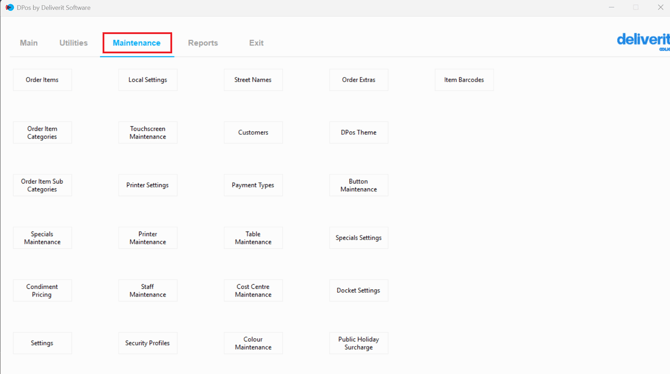
Task: Click the DPos app icon in title bar
Action: (9, 7)
